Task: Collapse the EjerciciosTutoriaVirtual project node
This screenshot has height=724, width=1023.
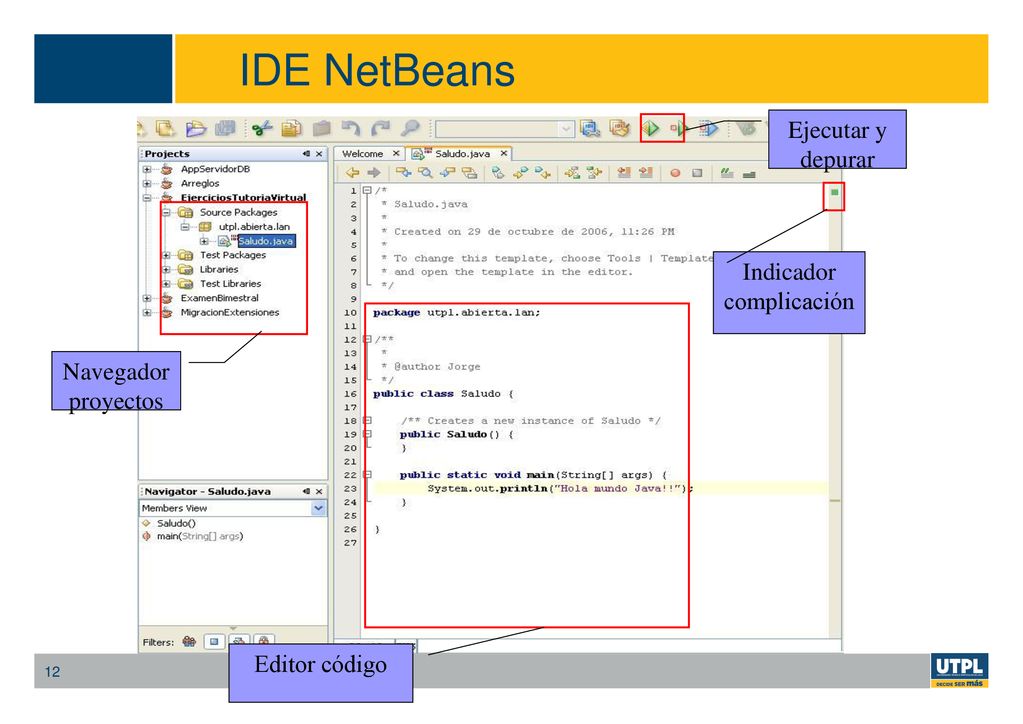Action: (147, 198)
